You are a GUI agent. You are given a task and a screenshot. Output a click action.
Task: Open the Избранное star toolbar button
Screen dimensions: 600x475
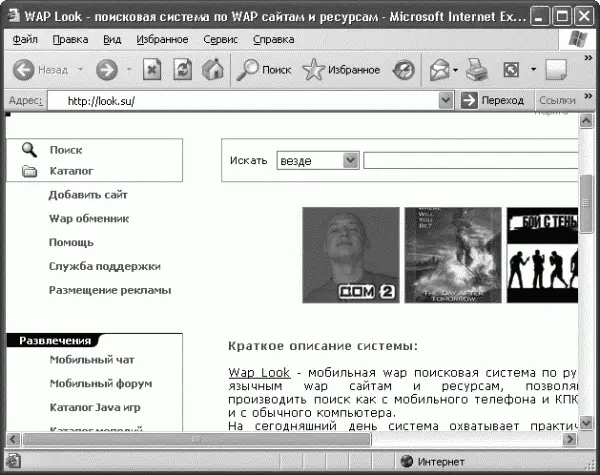coord(341,70)
